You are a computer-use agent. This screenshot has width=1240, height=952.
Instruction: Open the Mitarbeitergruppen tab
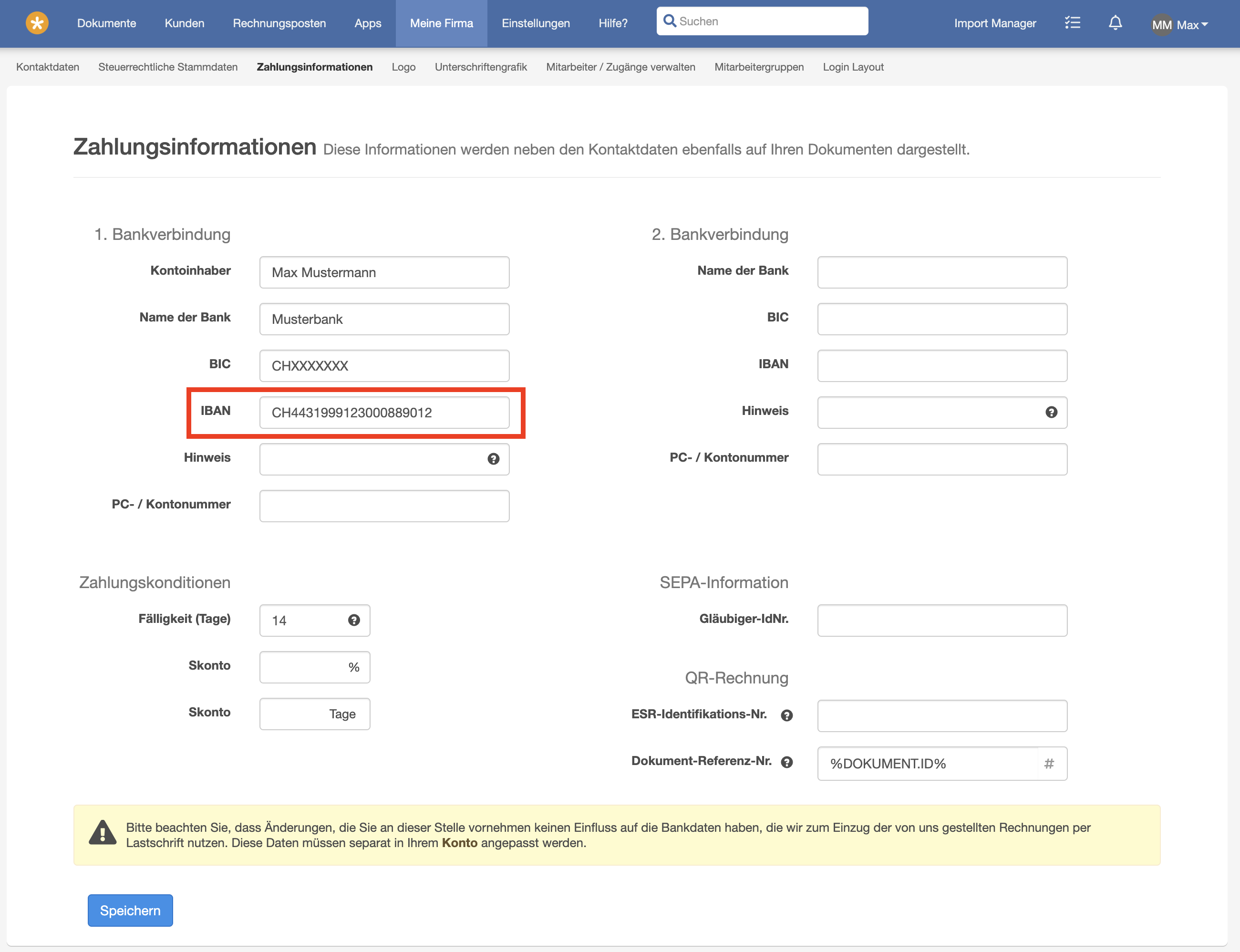[x=758, y=67]
